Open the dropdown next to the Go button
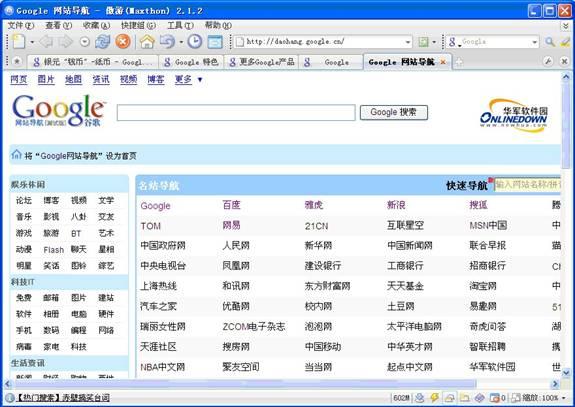The height and width of the screenshot is (407, 575). click(x=434, y=42)
